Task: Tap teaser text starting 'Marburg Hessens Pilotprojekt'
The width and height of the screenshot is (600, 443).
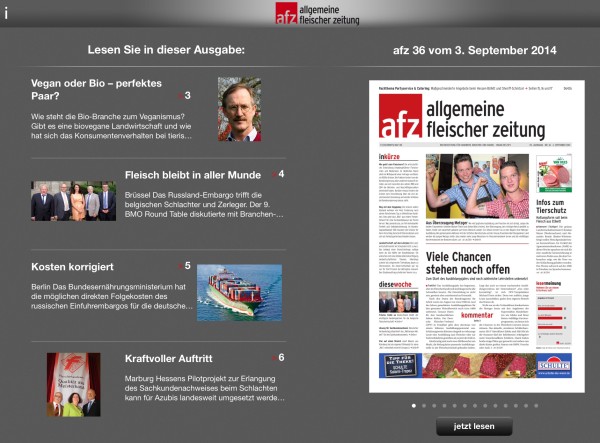Action: coord(204,388)
